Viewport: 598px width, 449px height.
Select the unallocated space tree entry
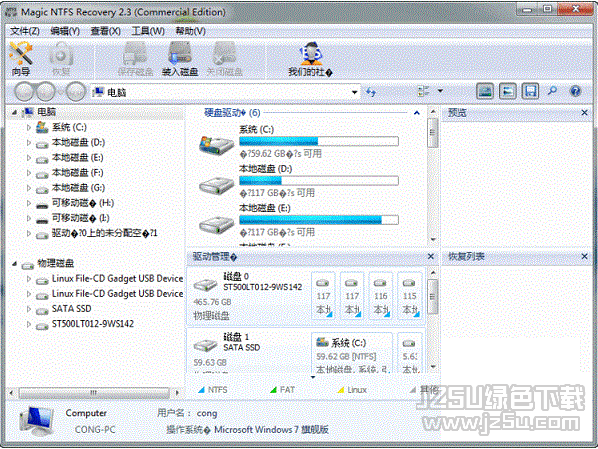click(104, 233)
